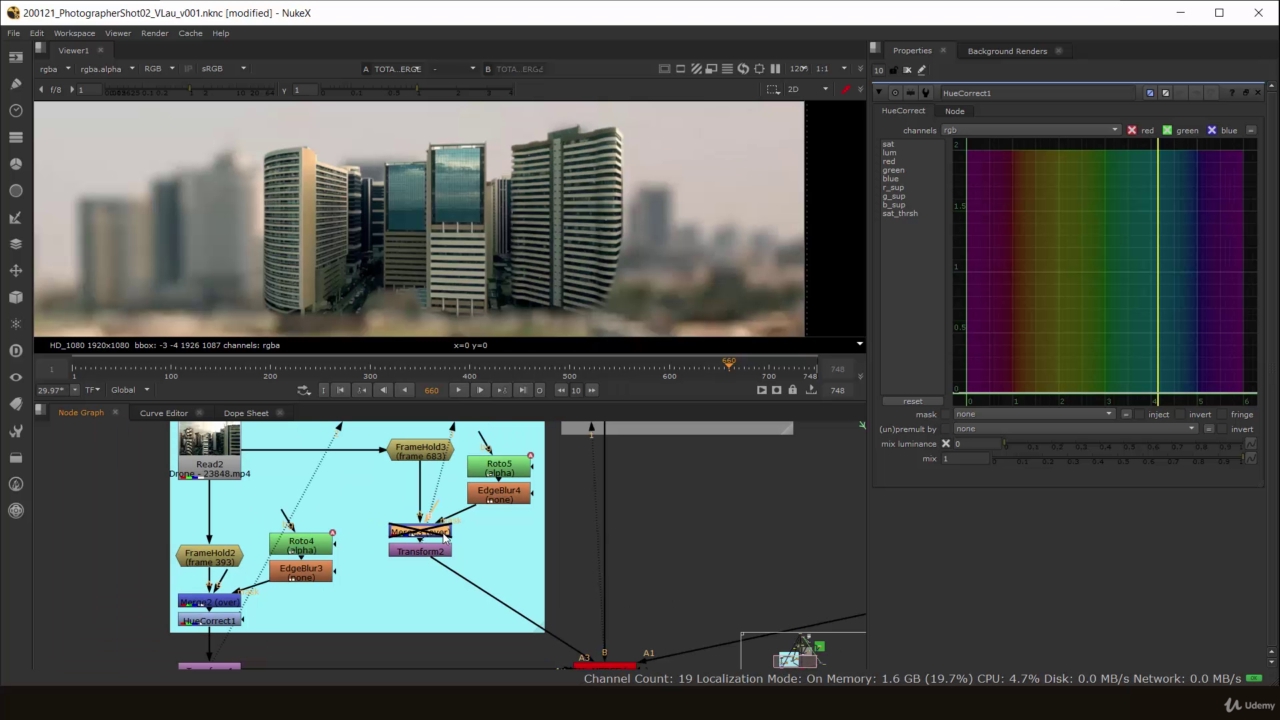Screen dimensions: 1280x720
Task: Click the Time nodes clock icon
Action: click(x=15, y=108)
